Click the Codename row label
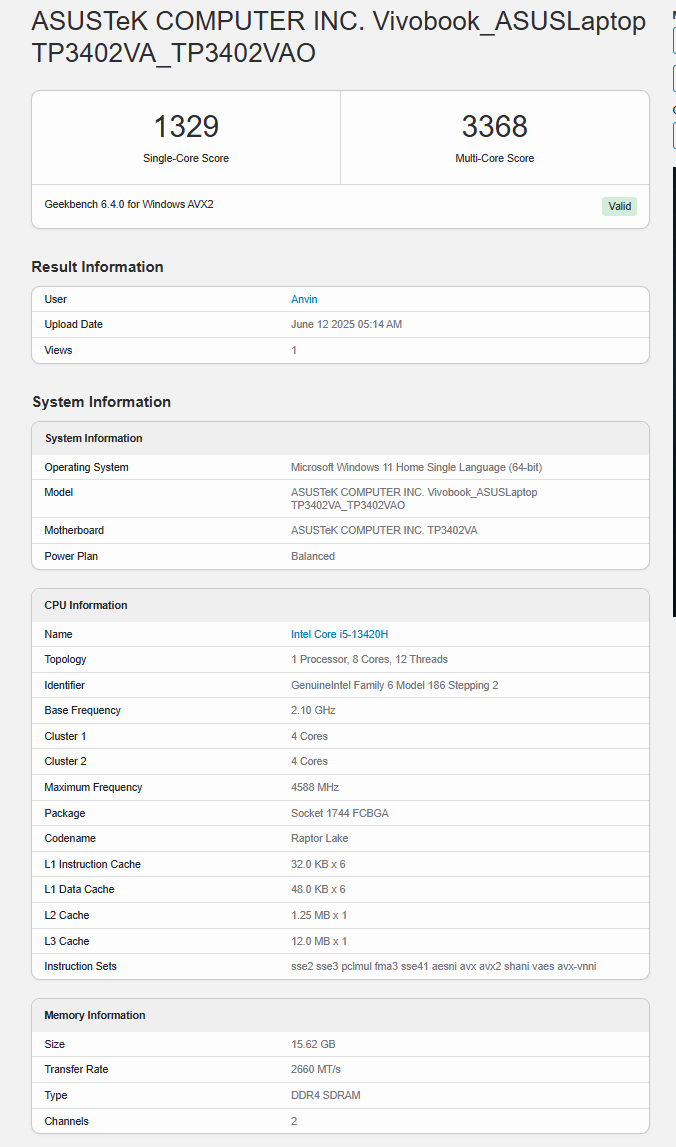This screenshot has width=676, height=1147. [x=70, y=838]
